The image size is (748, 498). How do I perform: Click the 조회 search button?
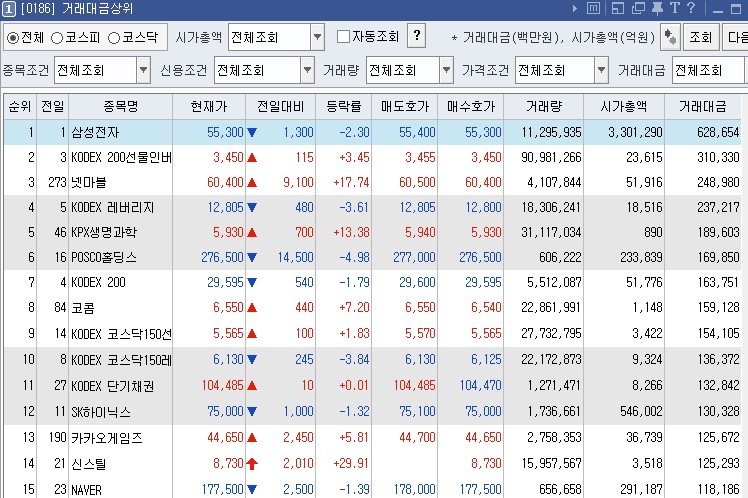[701, 37]
